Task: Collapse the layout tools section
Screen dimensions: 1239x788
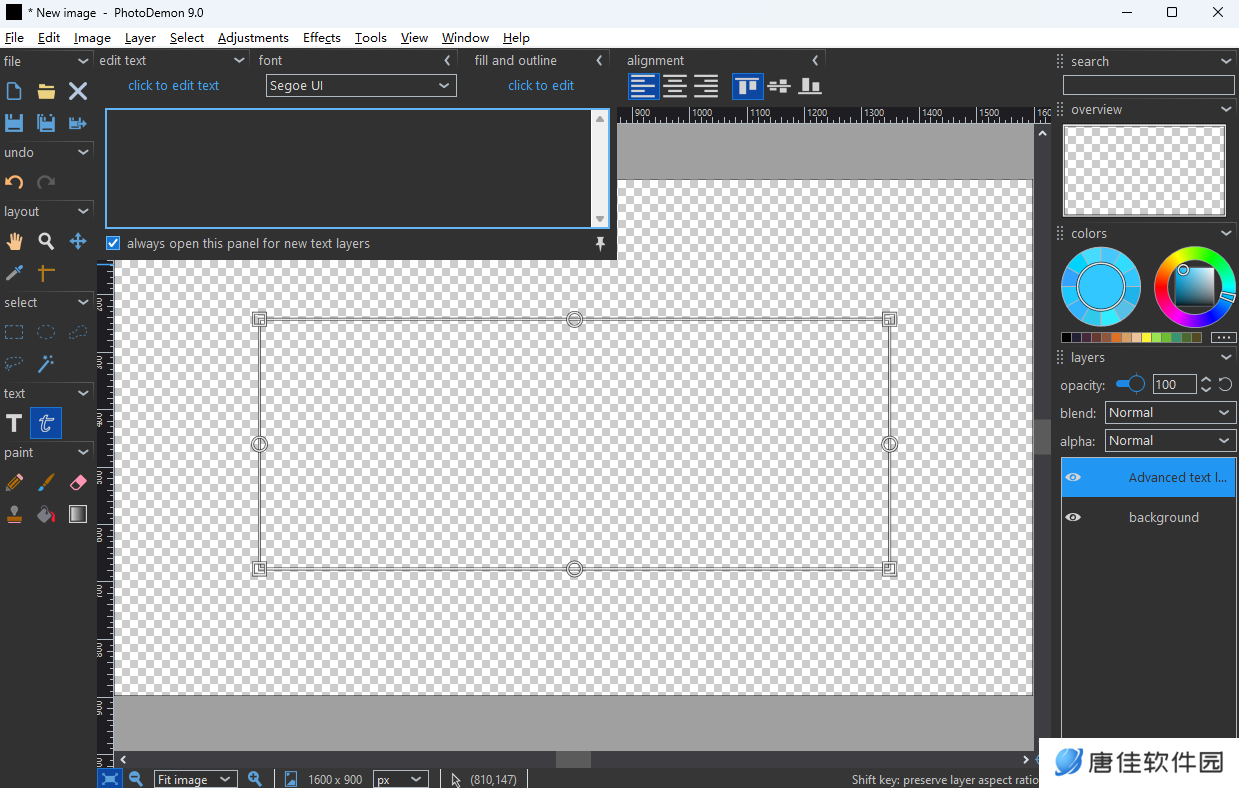Action: [83, 212]
